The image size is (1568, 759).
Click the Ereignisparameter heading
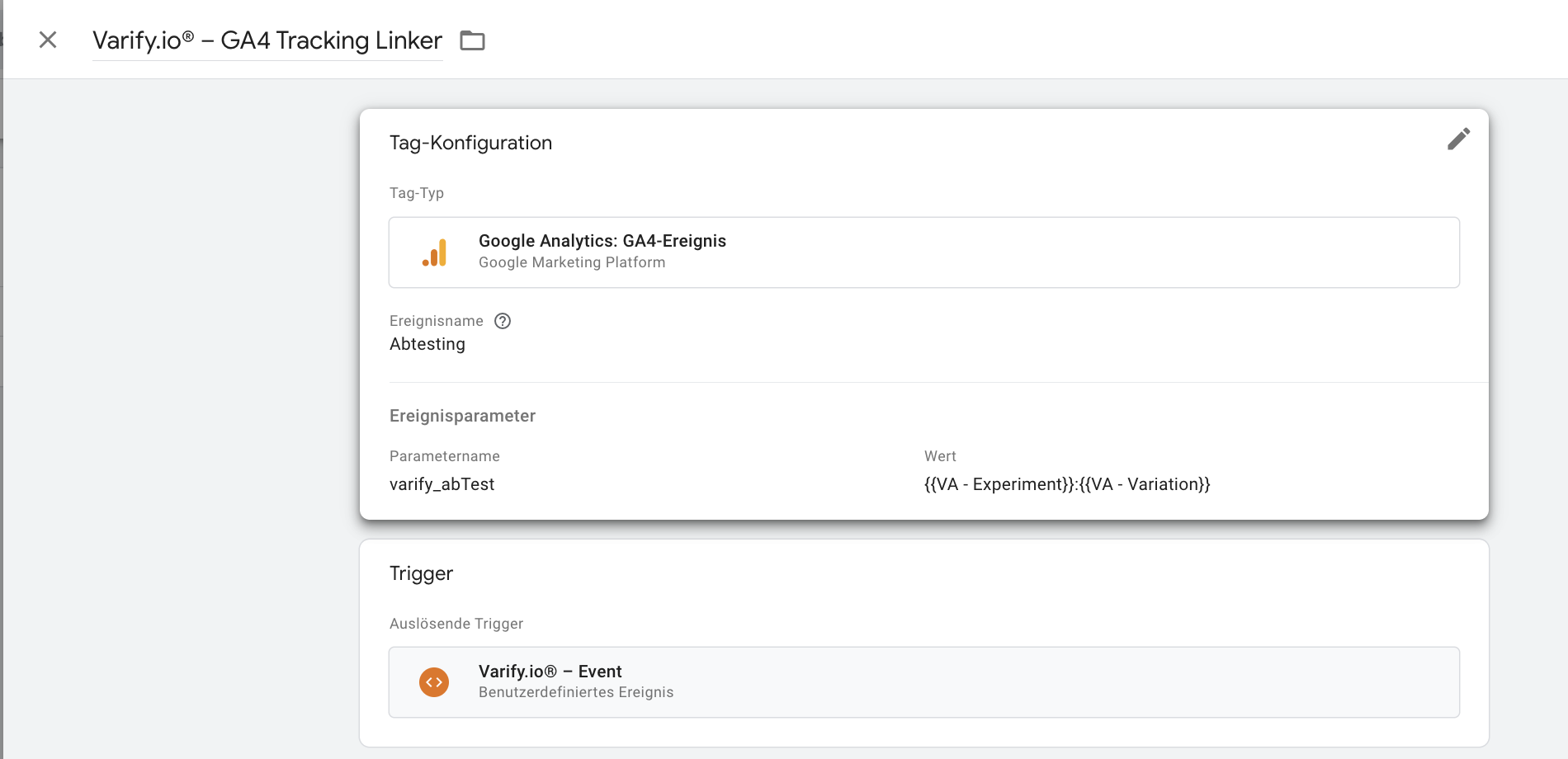click(x=462, y=416)
